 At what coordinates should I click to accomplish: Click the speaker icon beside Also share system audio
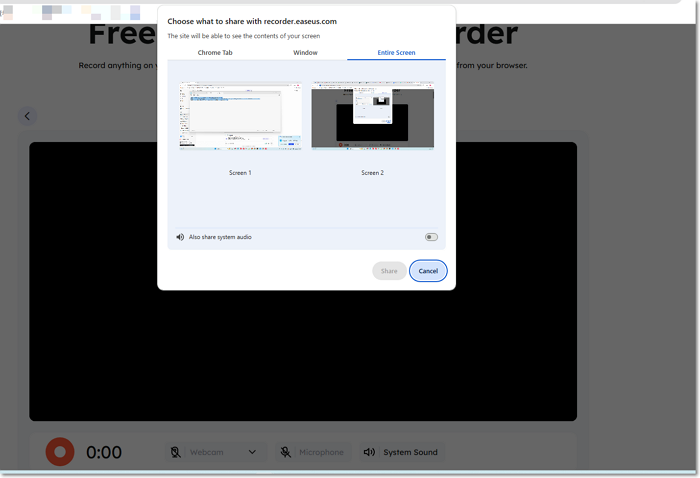pyautogui.click(x=180, y=237)
